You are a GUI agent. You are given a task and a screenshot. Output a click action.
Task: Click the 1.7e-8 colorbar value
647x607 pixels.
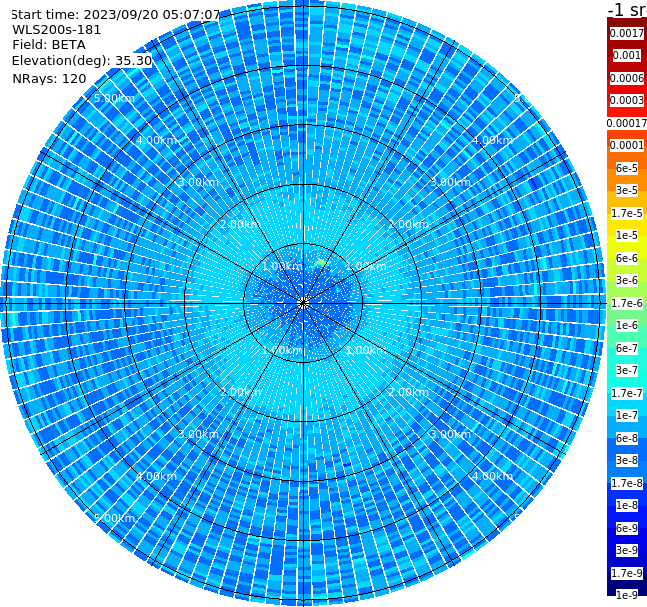627,483
